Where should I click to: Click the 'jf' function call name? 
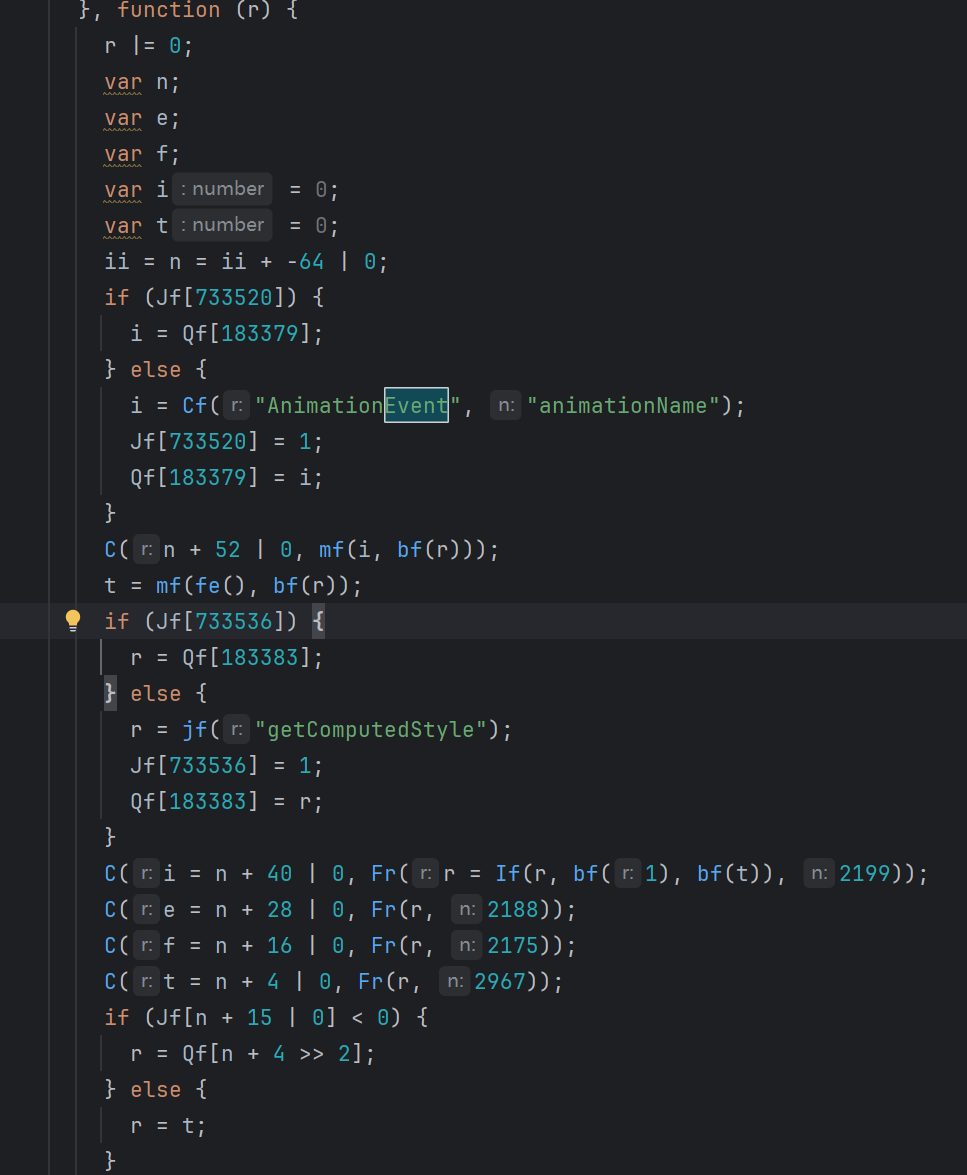click(194, 729)
